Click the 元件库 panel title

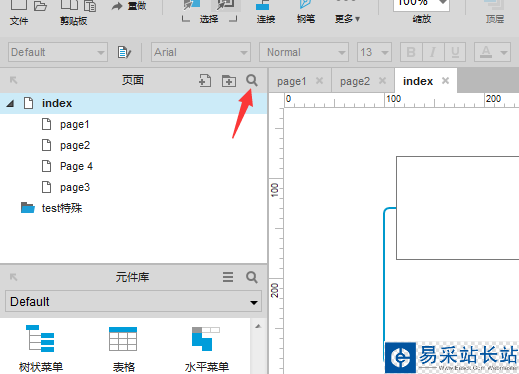coord(132,277)
